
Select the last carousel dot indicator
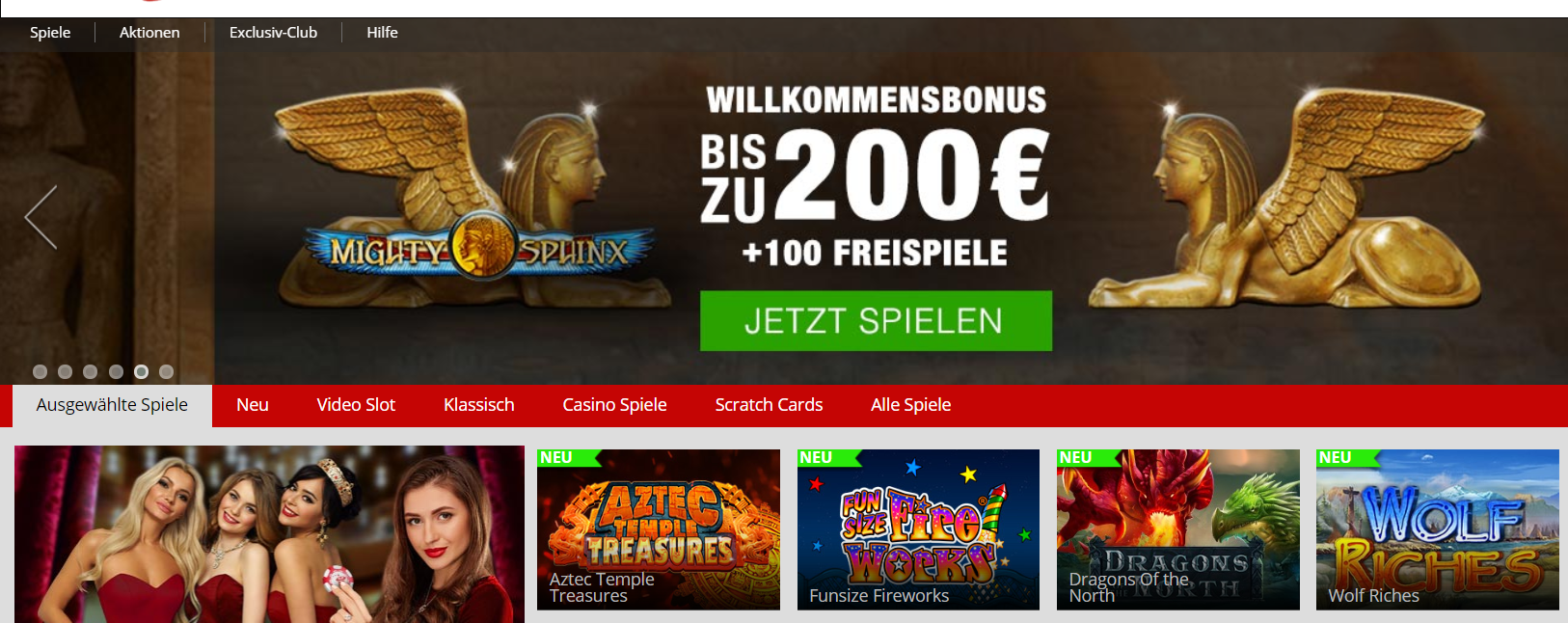[166, 371]
